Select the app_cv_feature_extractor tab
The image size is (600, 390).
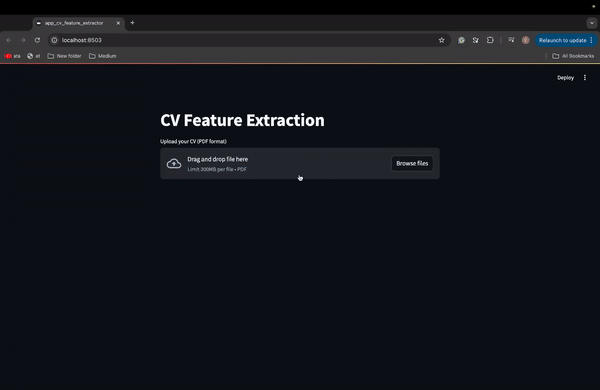click(78, 23)
